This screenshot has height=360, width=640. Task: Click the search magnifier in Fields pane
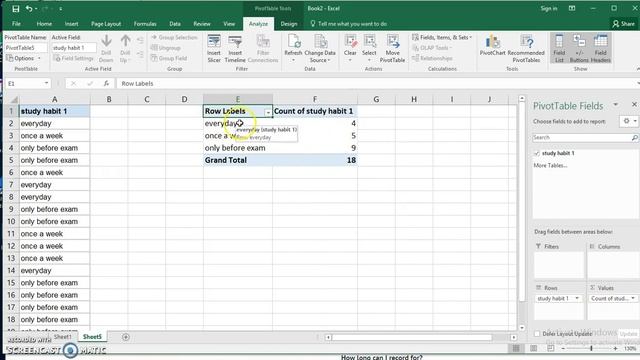[x=634, y=138]
